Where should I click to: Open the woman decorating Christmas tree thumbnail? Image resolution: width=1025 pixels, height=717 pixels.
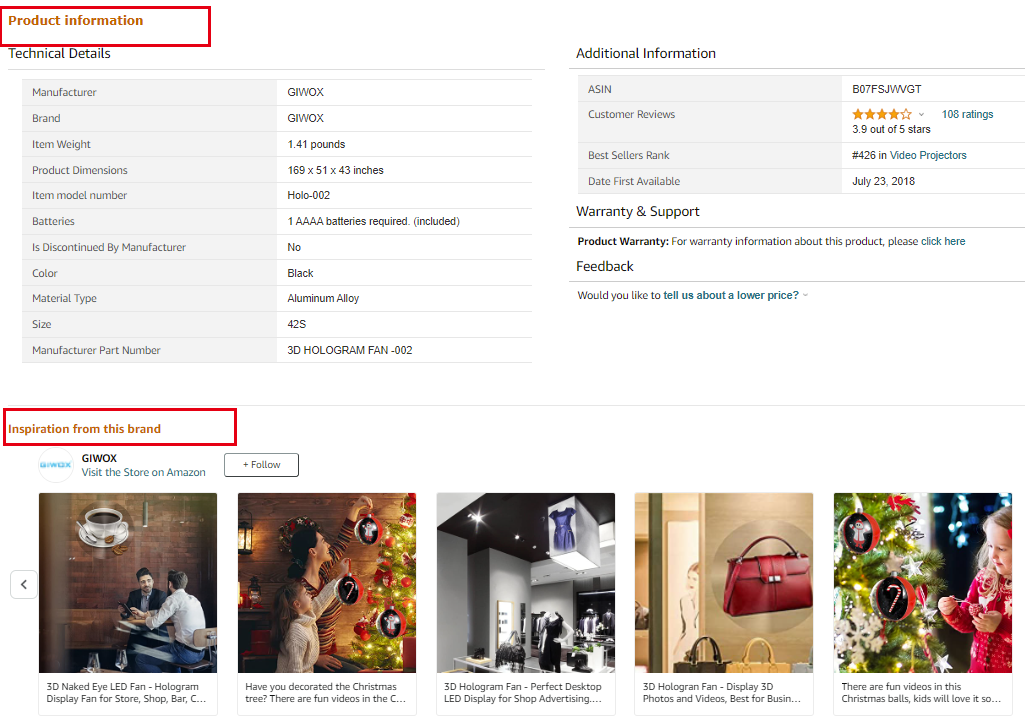tap(327, 583)
